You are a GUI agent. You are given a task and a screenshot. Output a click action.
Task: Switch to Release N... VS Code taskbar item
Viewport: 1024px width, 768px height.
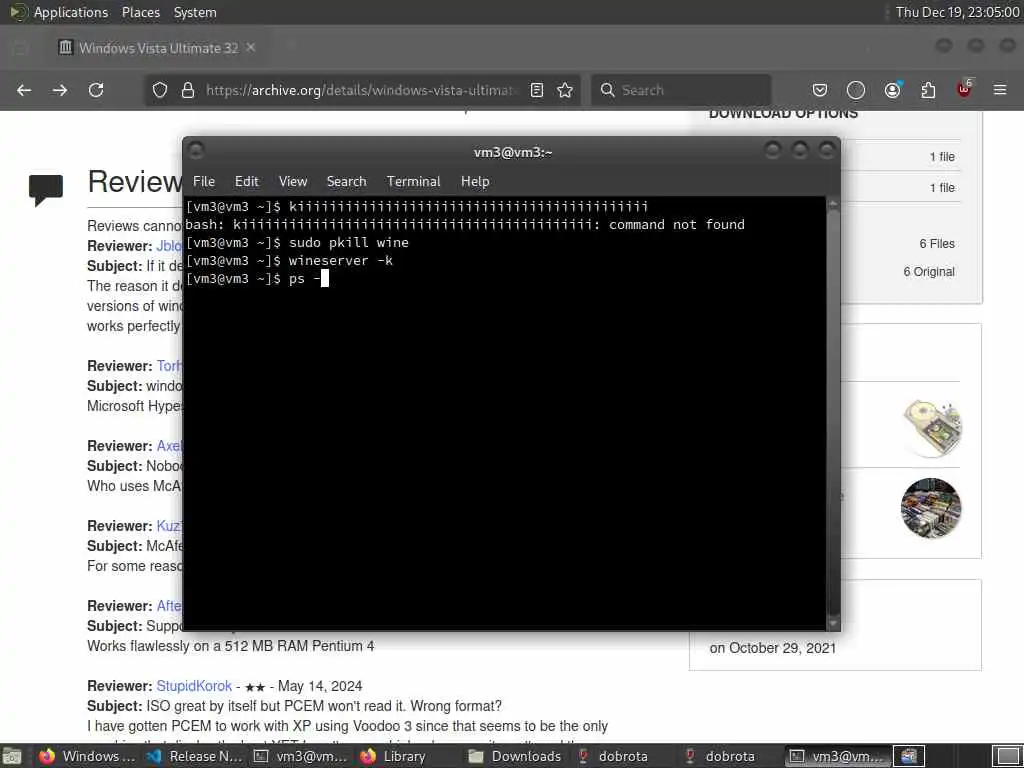pos(194,756)
